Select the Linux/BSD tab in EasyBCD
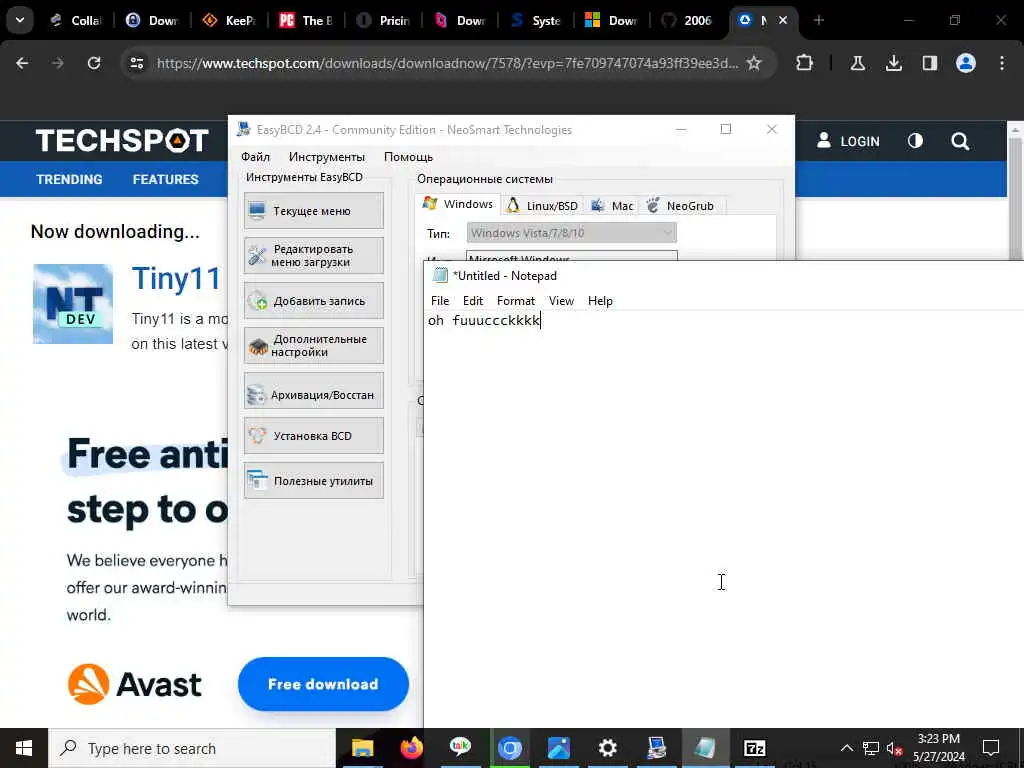The height and width of the screenshot is (768, 1024). [543, 206]
